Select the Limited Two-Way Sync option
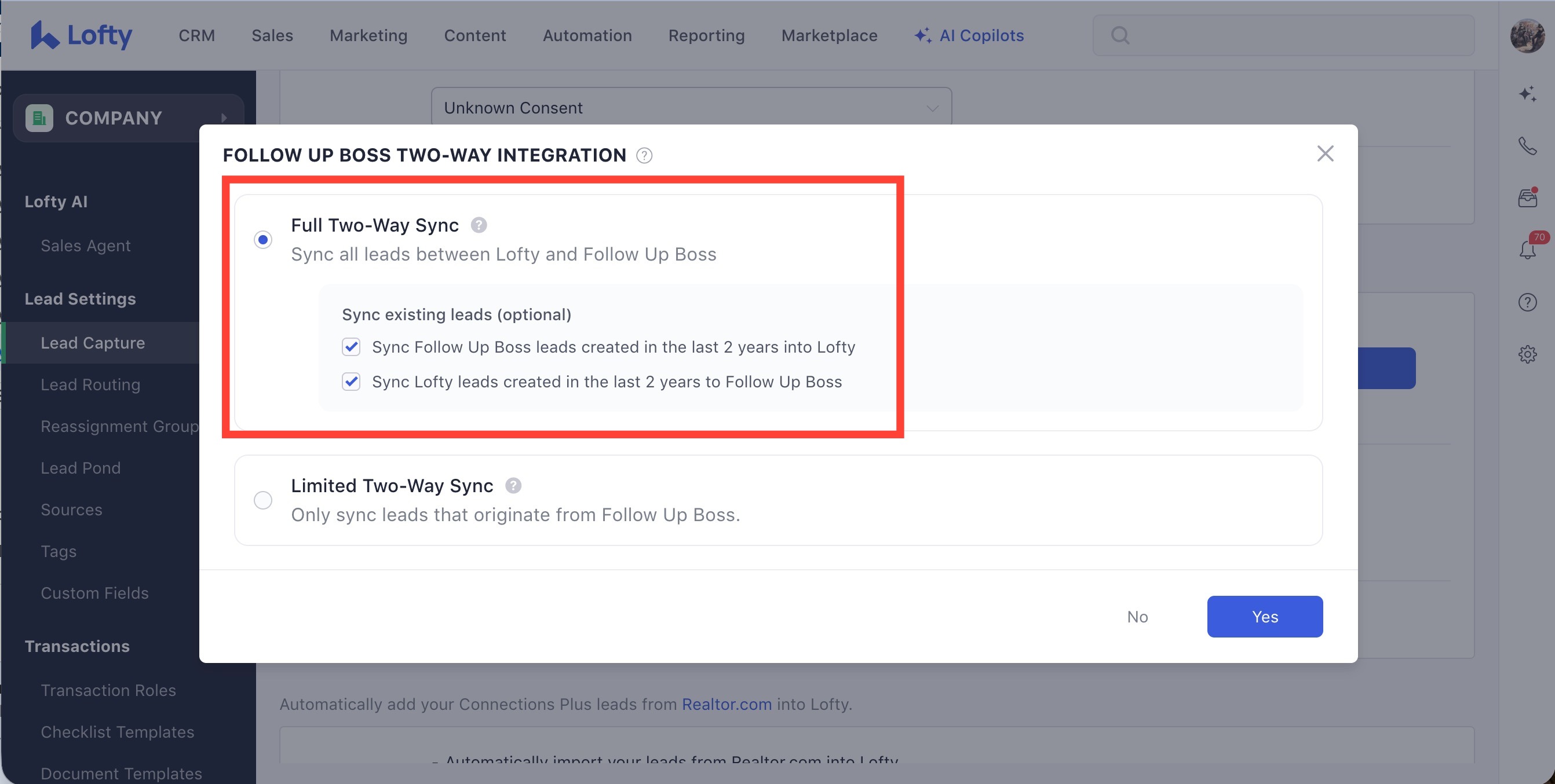Screen dimensions: 1555x784 coord(262,500)
